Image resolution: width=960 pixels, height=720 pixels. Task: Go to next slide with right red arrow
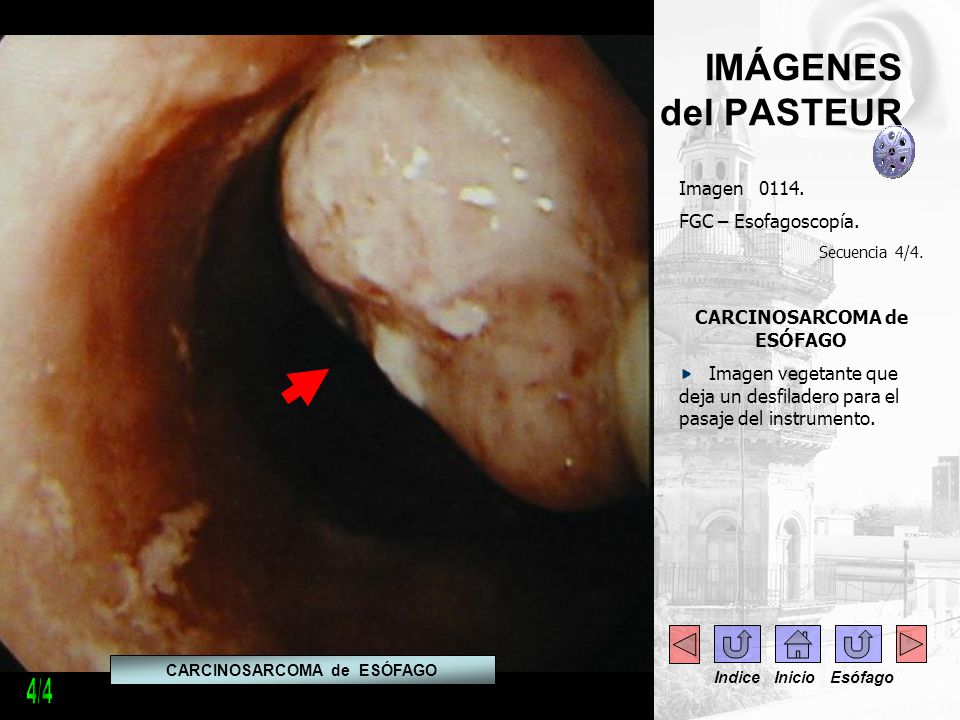(911, 644)
